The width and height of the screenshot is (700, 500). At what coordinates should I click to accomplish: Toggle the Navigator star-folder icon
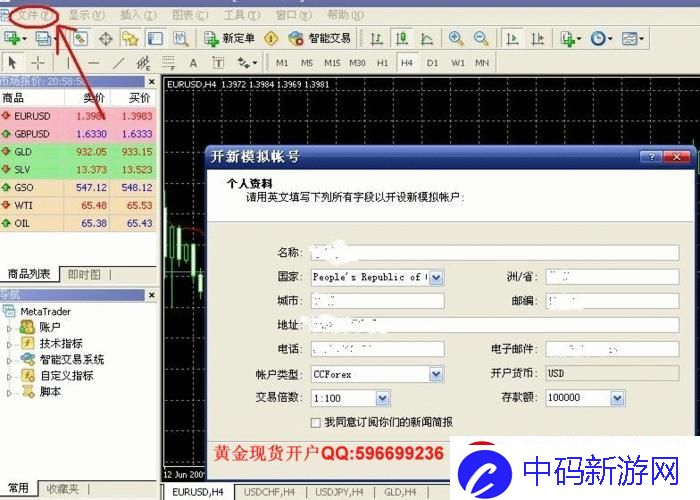click(130, 39)
